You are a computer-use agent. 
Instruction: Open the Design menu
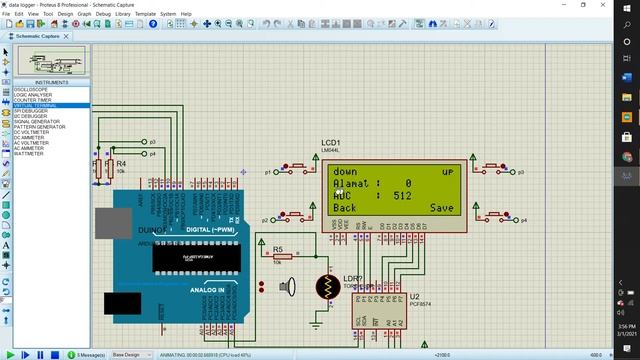65,14
